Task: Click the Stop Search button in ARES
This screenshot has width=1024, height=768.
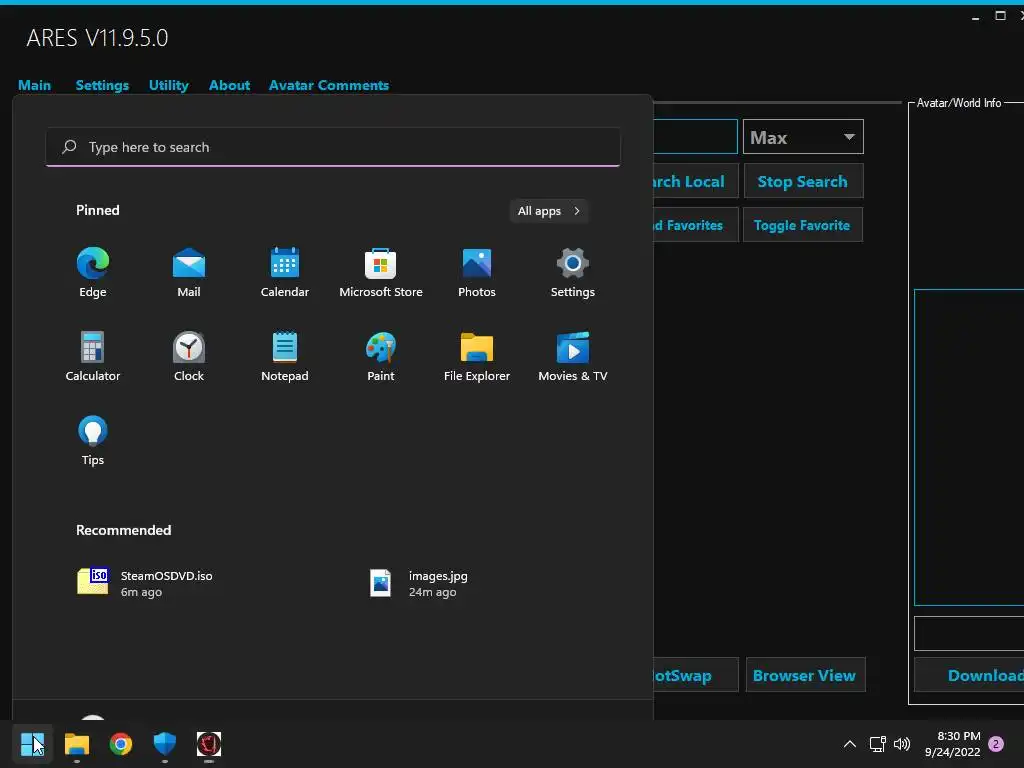Action: click(803, 182)
